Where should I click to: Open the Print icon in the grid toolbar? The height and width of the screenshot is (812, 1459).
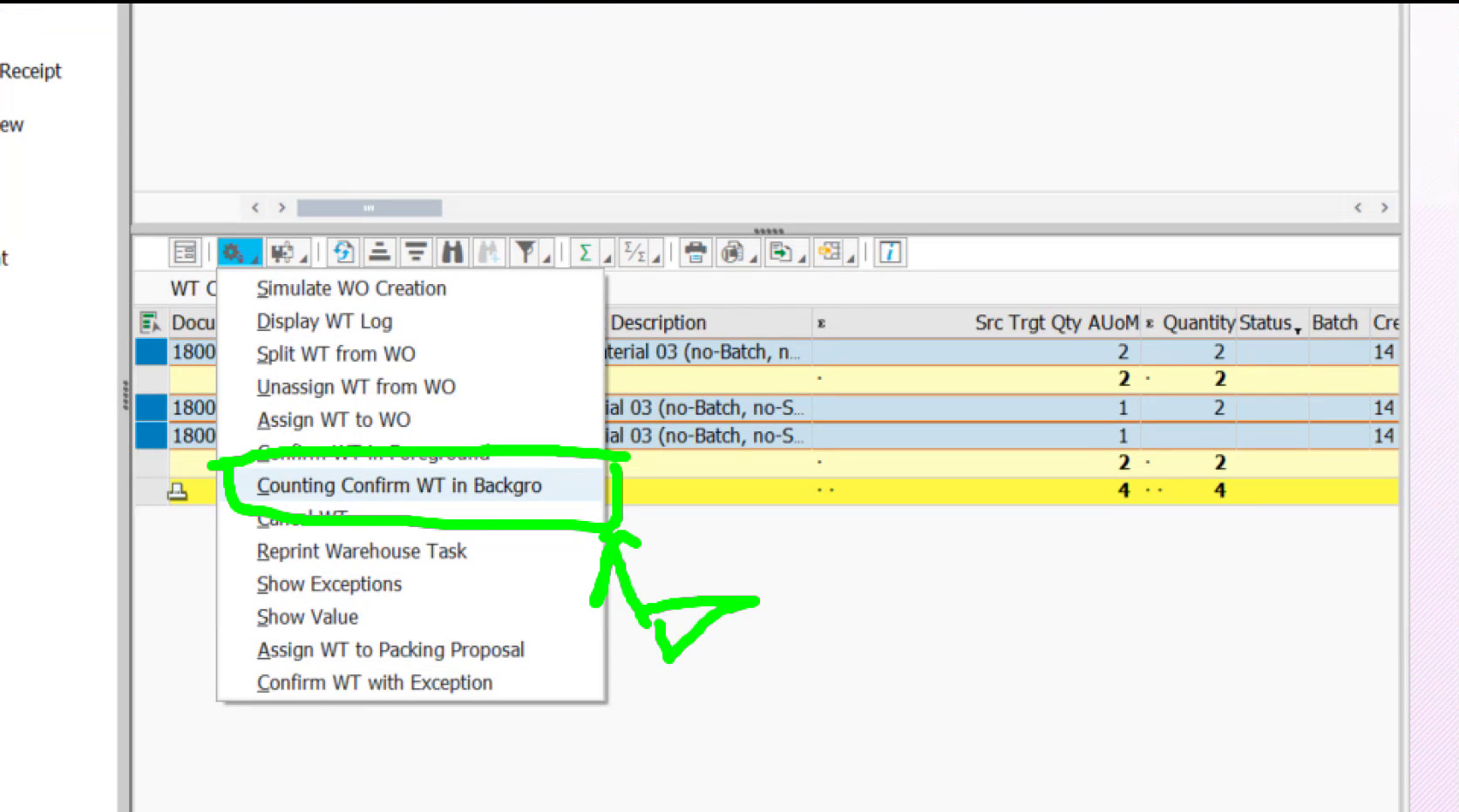coord(695,253)
